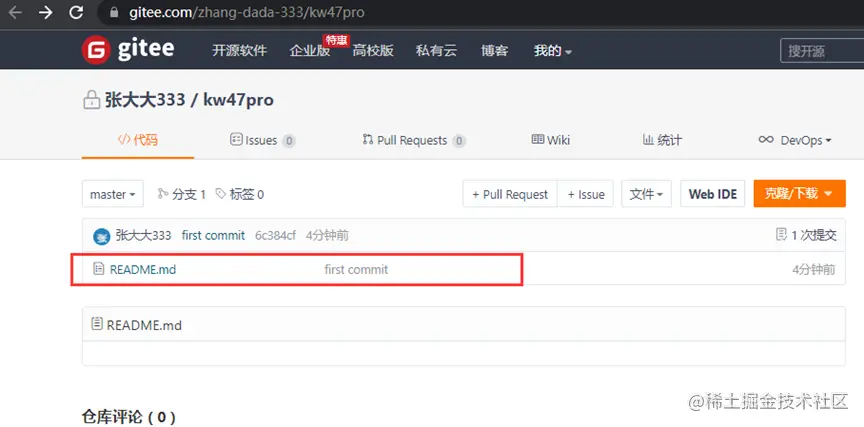
Task: Open the 文件 dropdown
Action: [x=646, y=194]
